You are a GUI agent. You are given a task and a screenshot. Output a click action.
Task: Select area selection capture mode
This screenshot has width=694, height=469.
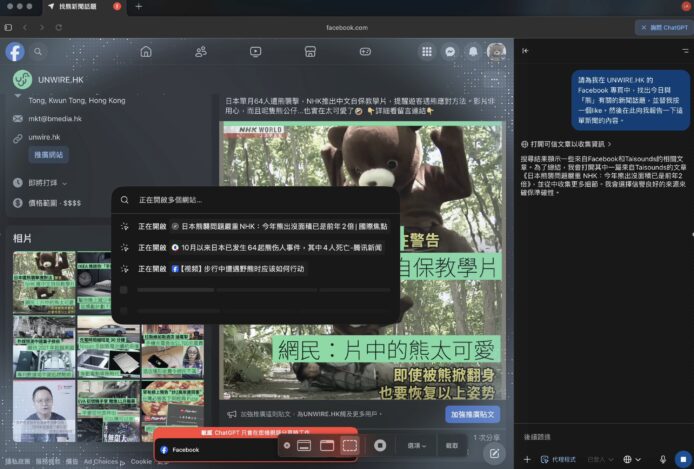[x=349, y=445]
